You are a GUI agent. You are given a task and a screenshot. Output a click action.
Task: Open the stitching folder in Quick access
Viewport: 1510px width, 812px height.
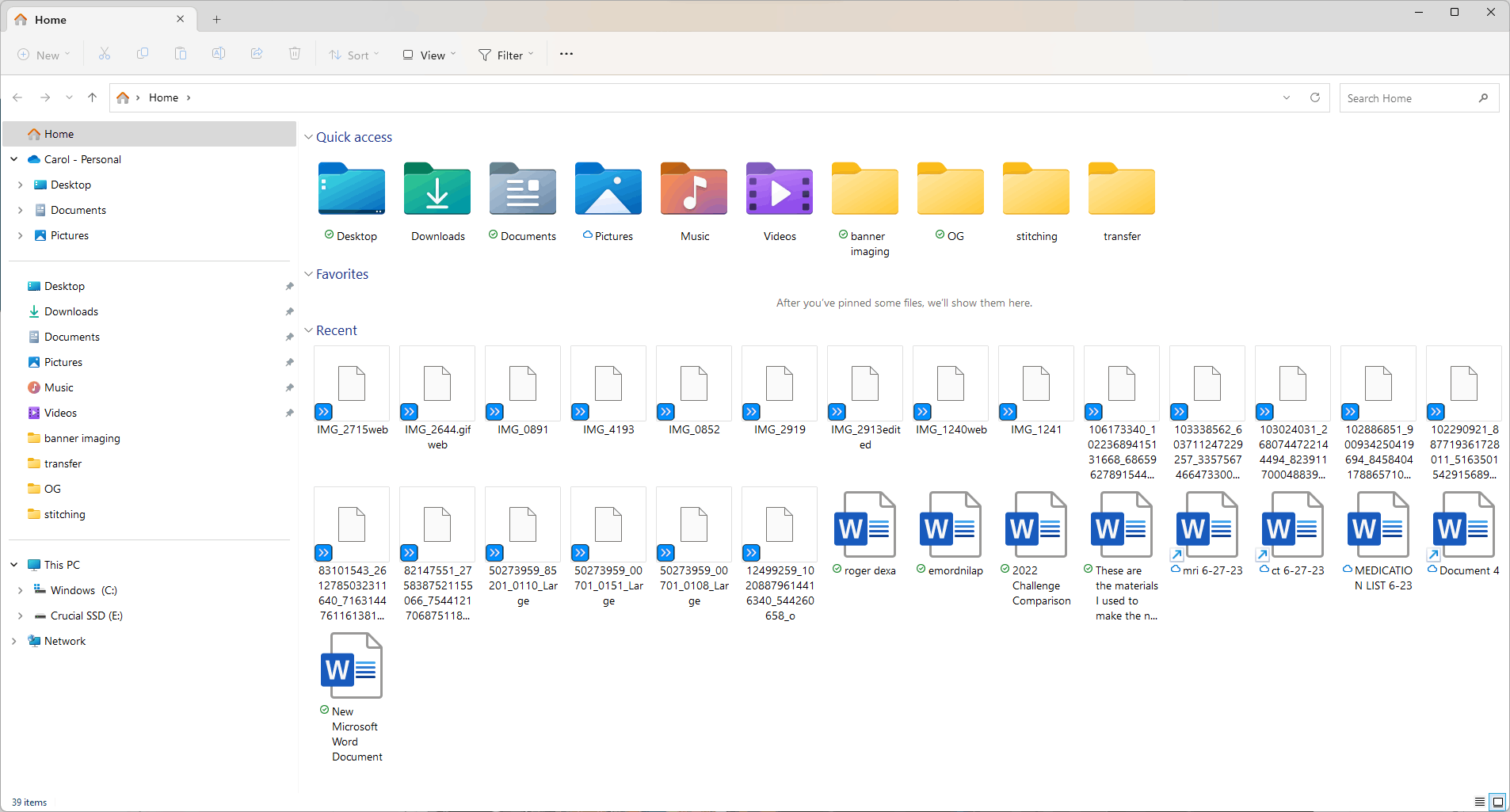tap(1036, 202)
